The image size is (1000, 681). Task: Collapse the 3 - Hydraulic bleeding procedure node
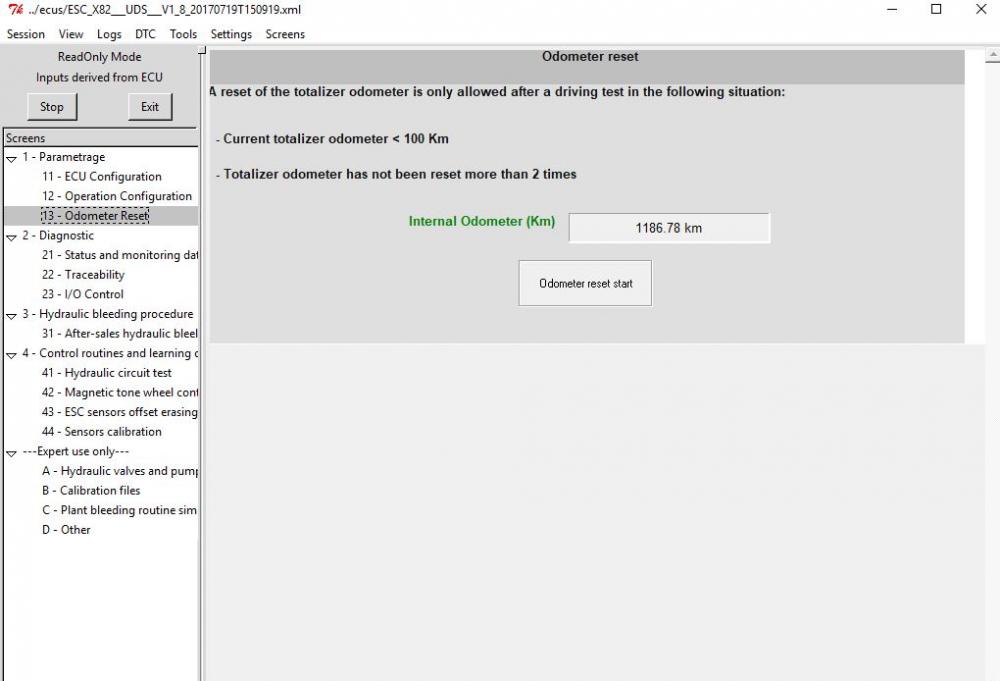coord(11,315)
